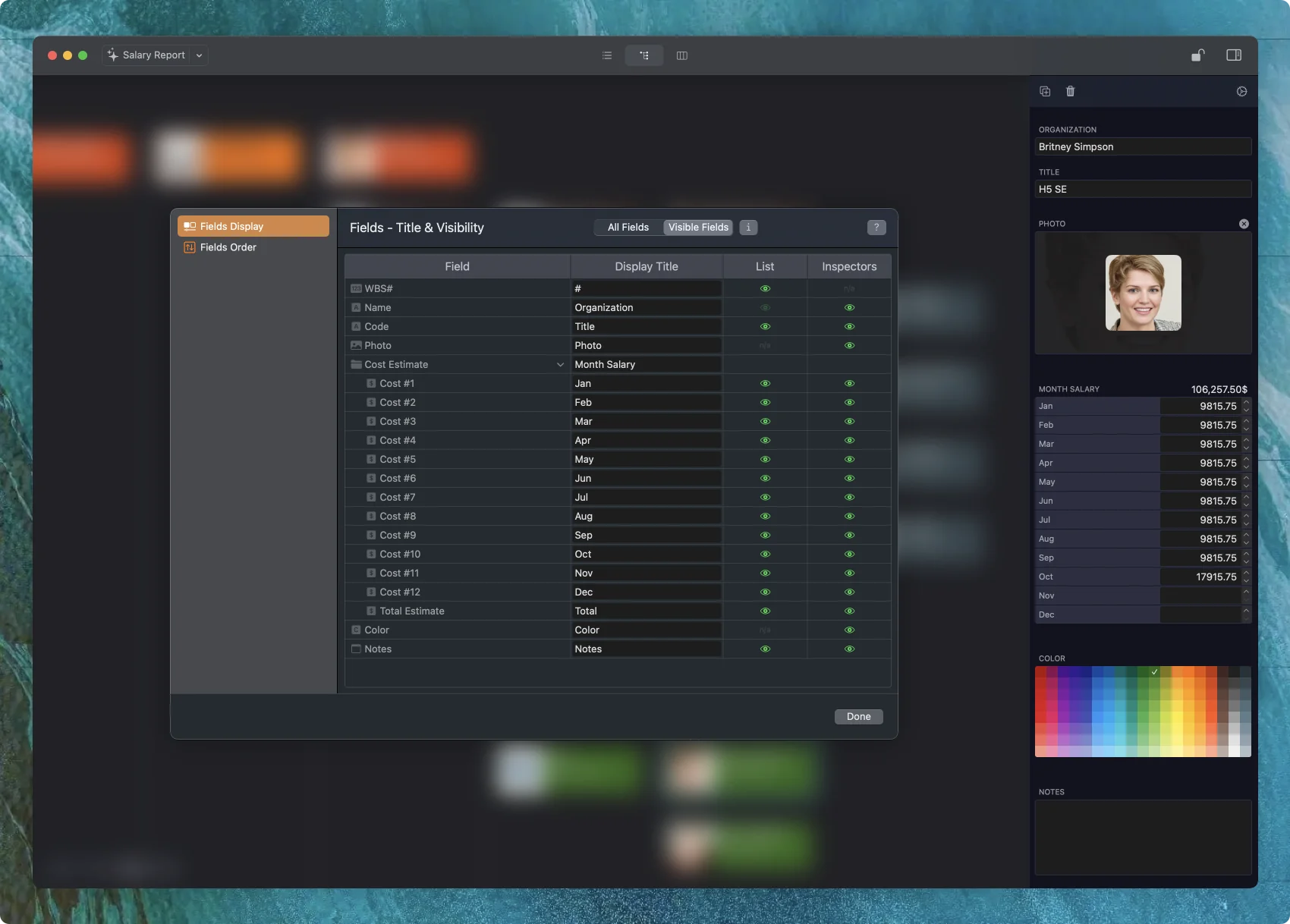Click the duplicate icon in inspector
This screenshot has width=1290, height=924.
(x=1045, y=91)
